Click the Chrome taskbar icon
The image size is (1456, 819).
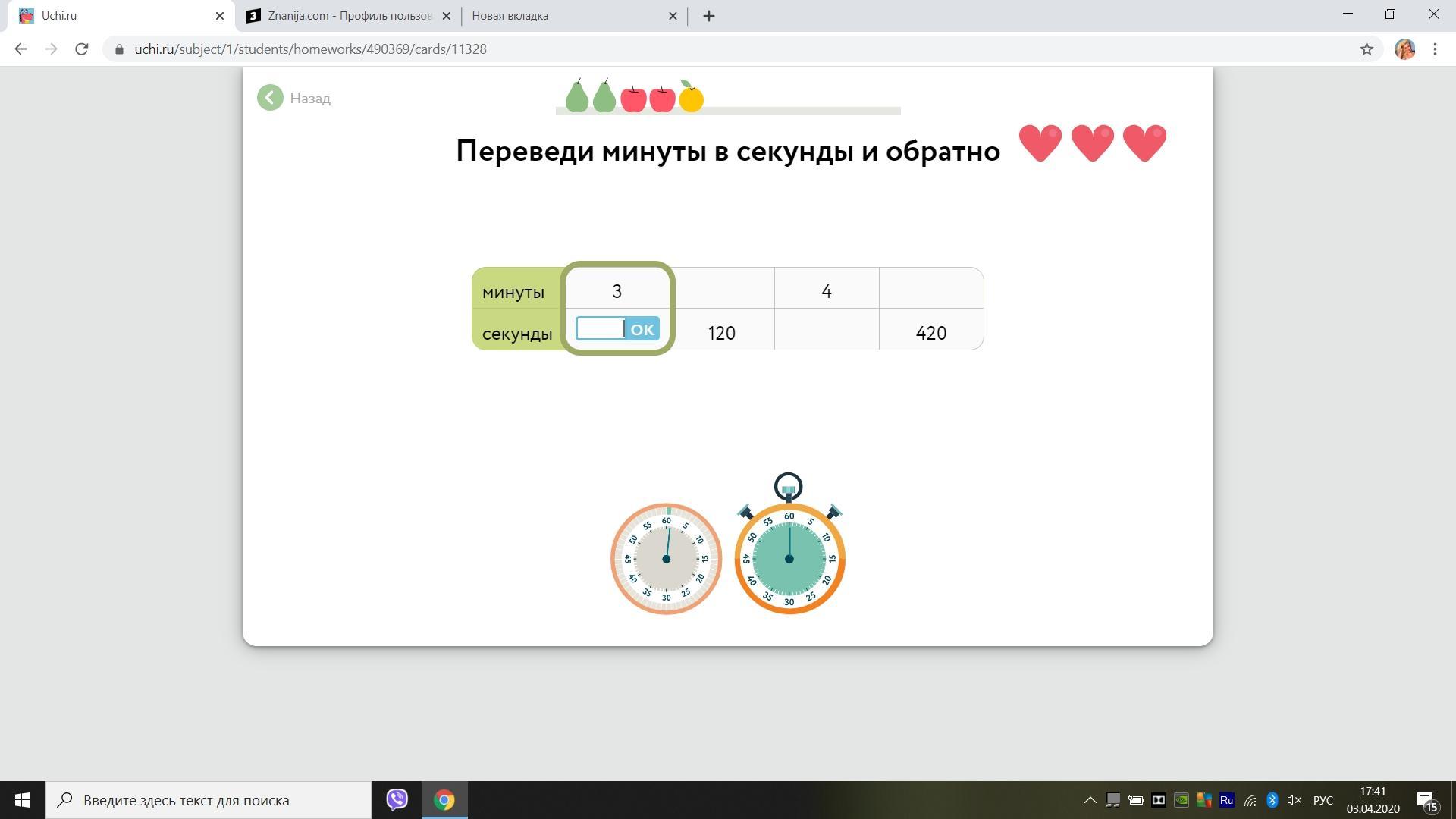pyautogui.click(x=444, y=800)
